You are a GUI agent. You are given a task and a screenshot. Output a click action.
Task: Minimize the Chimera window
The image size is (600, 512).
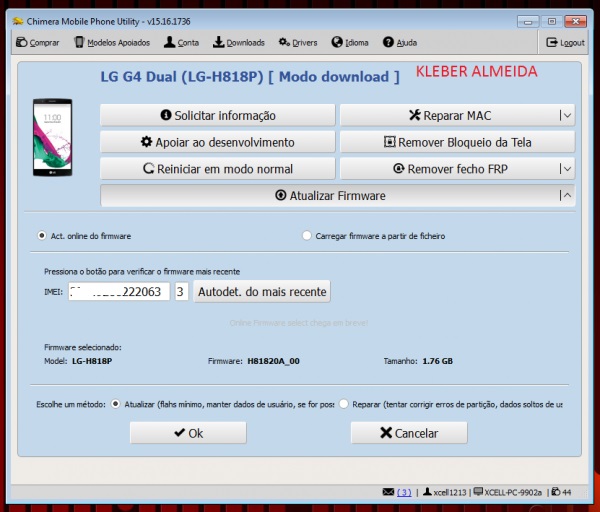(x=528, y=21)
